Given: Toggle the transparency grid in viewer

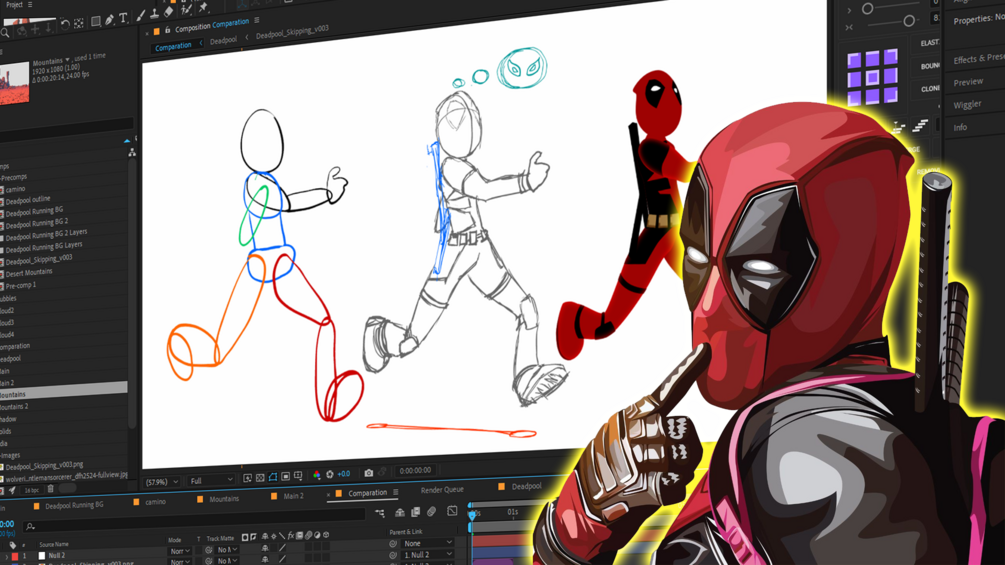Looking at the screenshot, I should [260, 478].
